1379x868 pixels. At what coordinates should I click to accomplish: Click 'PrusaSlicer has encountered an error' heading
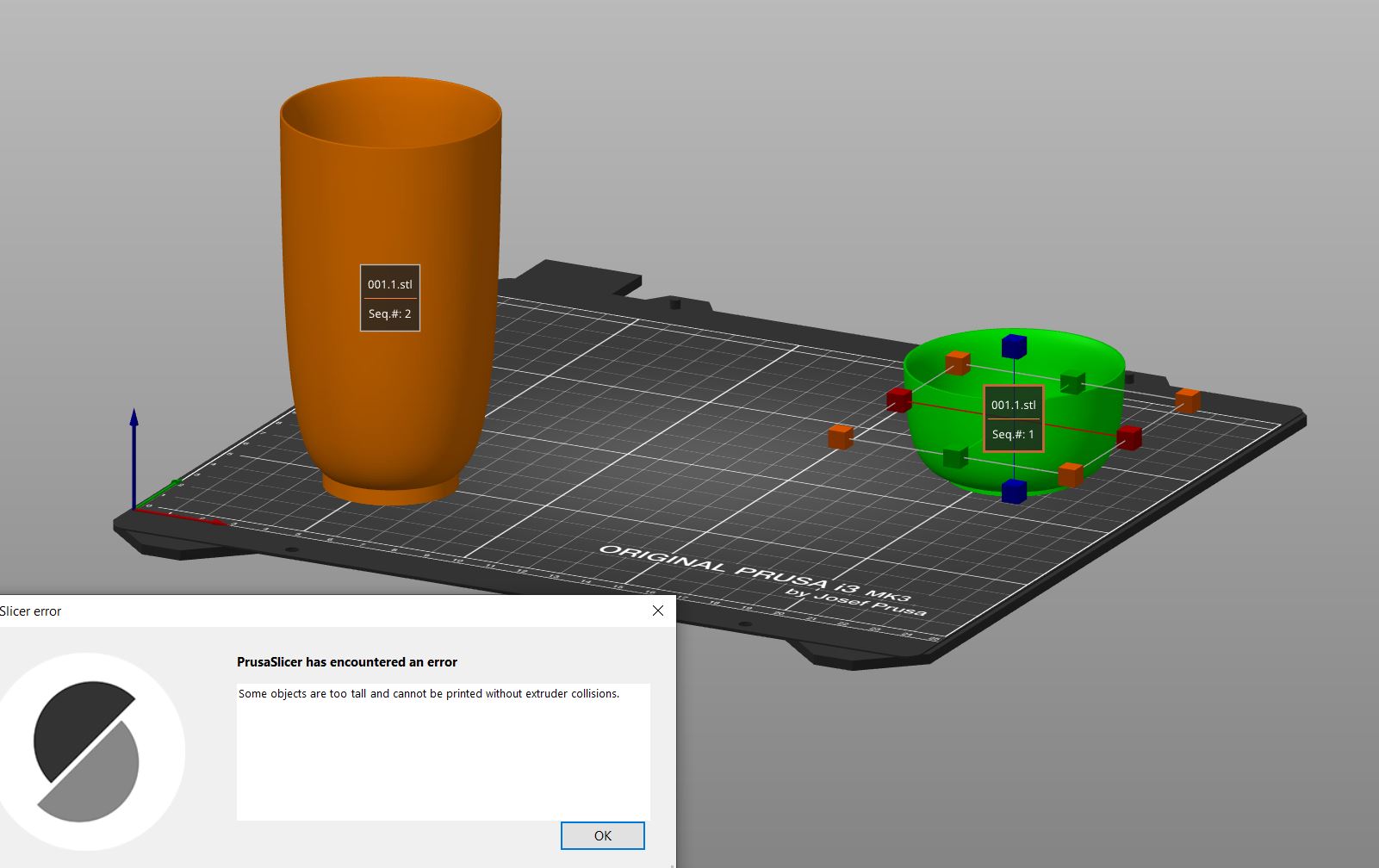coord(347,662)
